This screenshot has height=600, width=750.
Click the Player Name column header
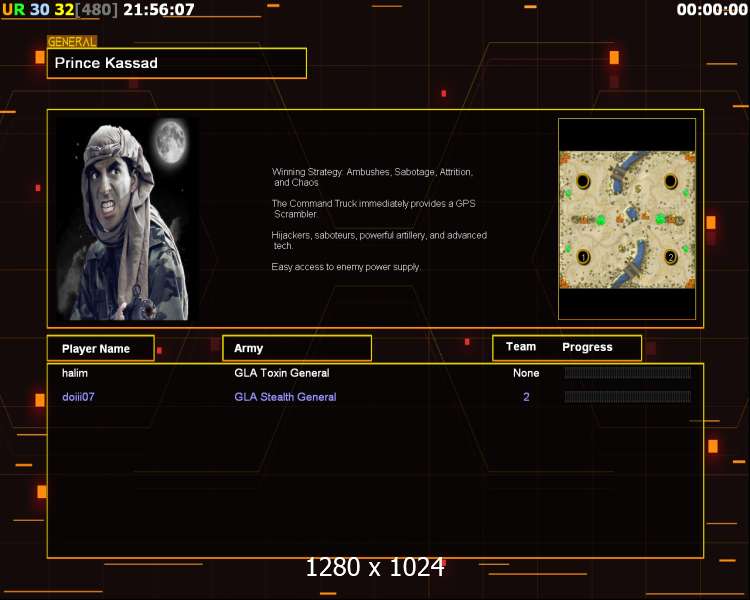tap(100, 348)
